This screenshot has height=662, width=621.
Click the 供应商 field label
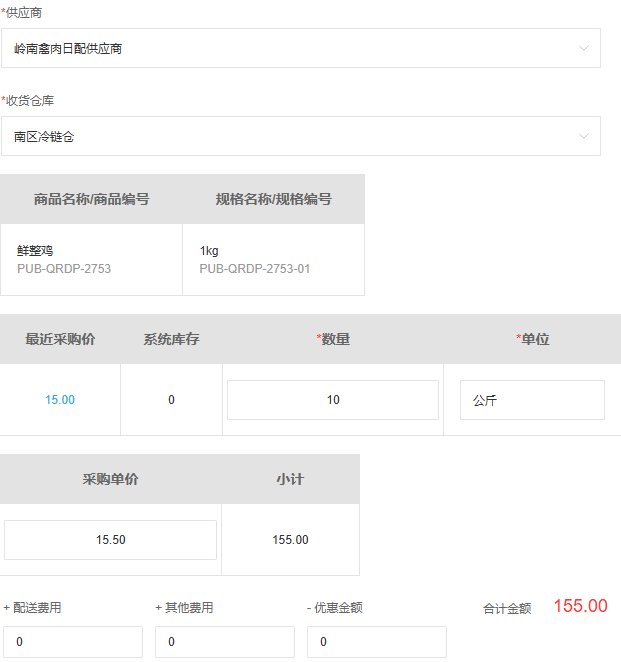[22, 13]
